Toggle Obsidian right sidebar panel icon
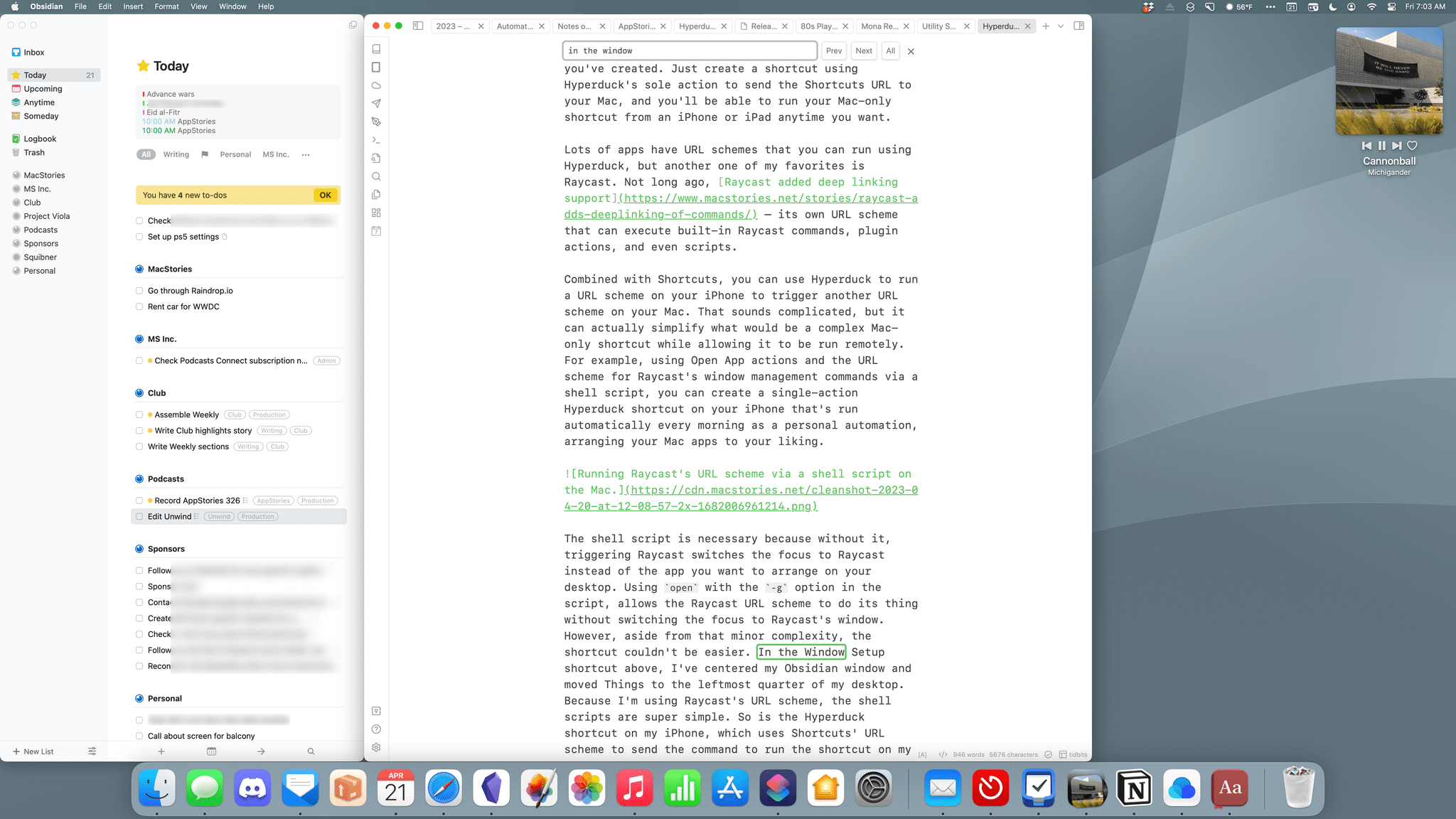The image size is (1456, 819). pos(1078,26)
